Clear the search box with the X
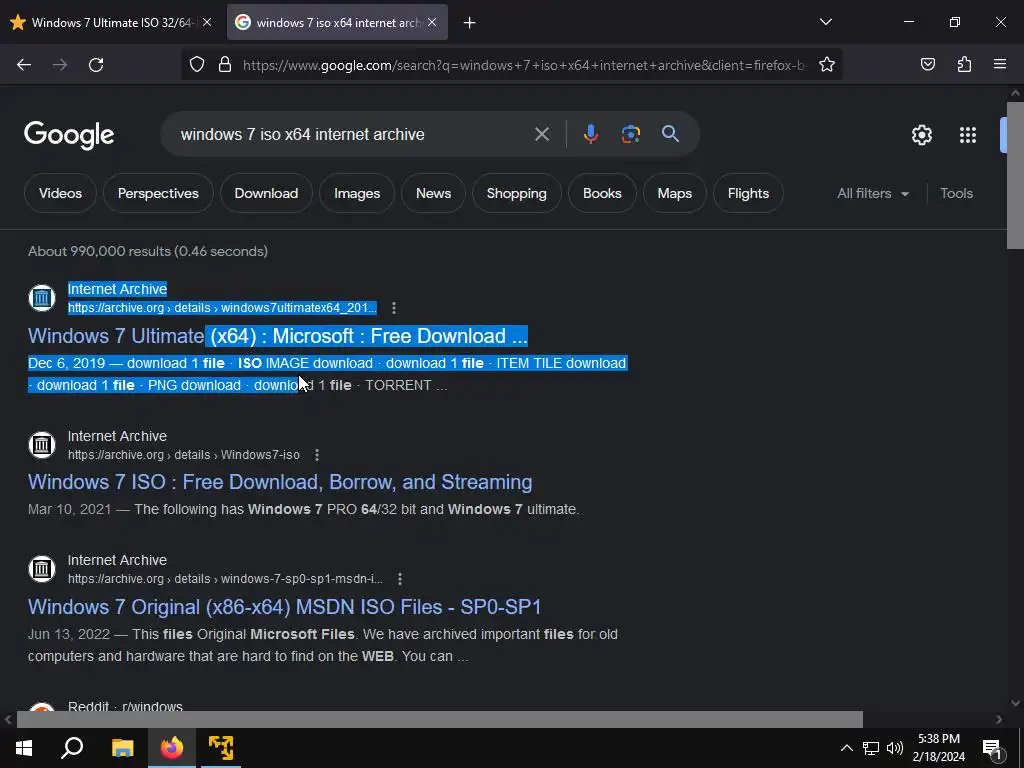 click(x=542, y=135)
